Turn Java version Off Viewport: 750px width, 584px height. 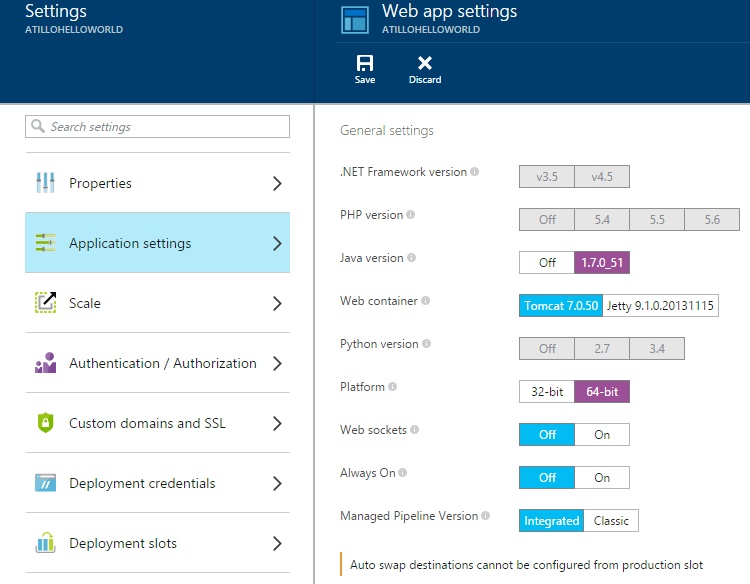547,263
